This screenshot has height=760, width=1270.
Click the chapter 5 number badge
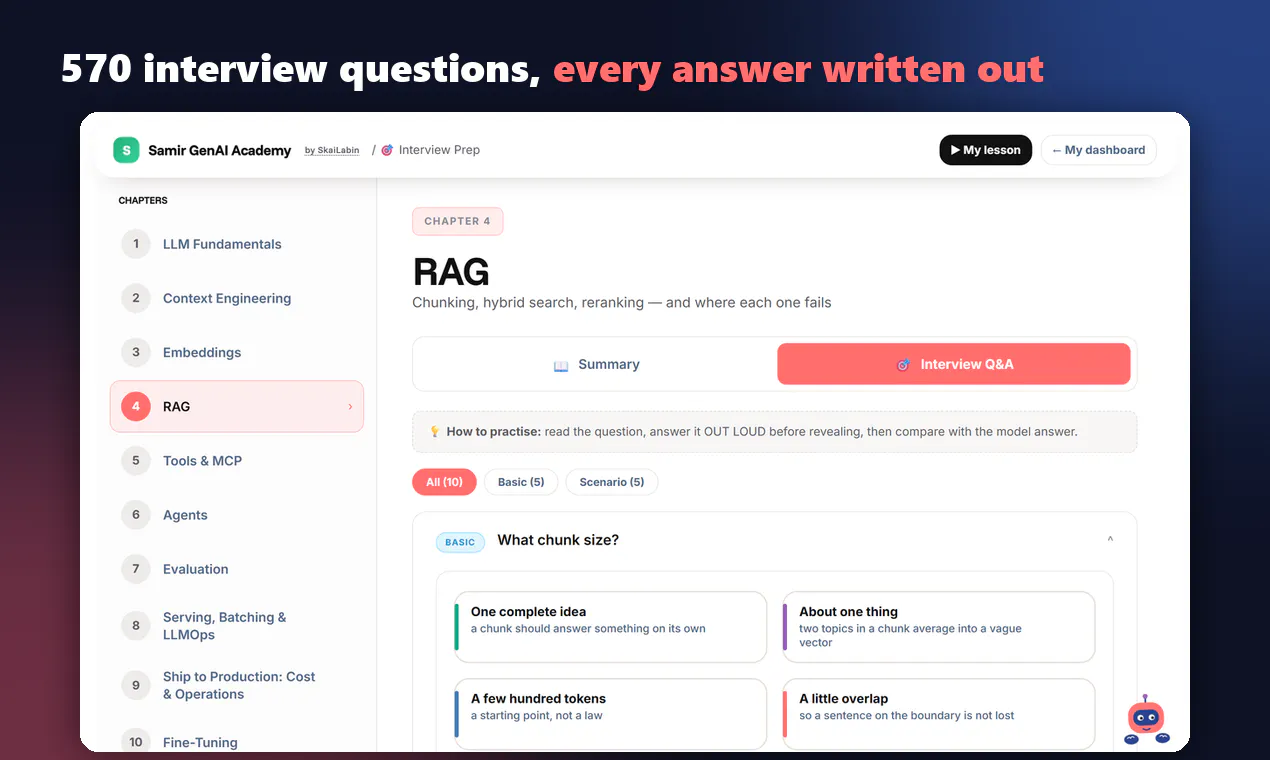pyautogui.click(x=136, y=461)
